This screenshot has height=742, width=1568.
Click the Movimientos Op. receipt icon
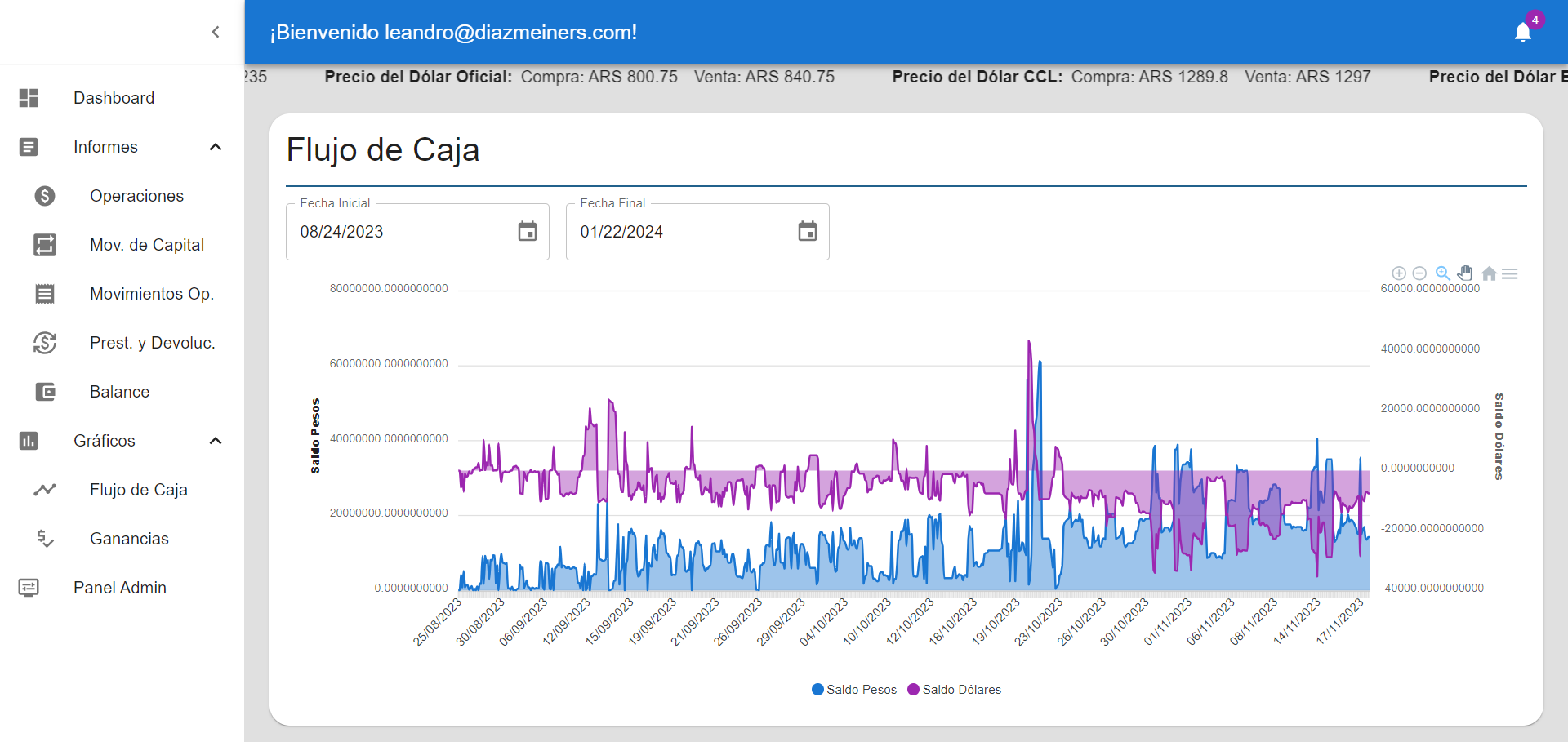click(x=45, y=294)
